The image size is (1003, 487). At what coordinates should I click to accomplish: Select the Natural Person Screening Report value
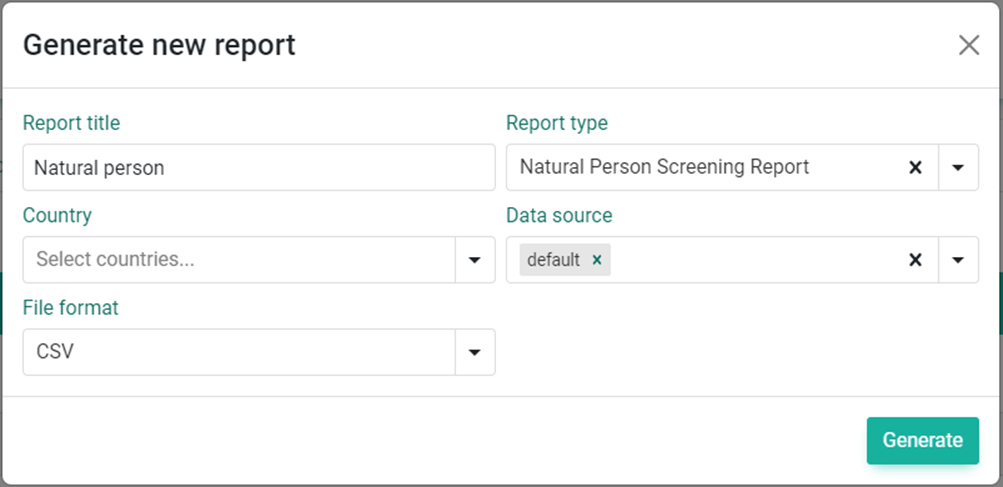664,167
